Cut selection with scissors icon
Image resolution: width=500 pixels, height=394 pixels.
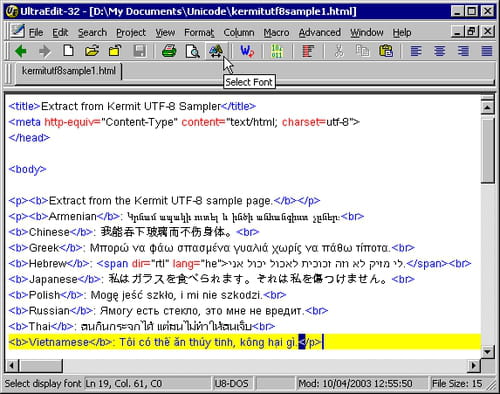pyautogui.click(x=339, y=51)
